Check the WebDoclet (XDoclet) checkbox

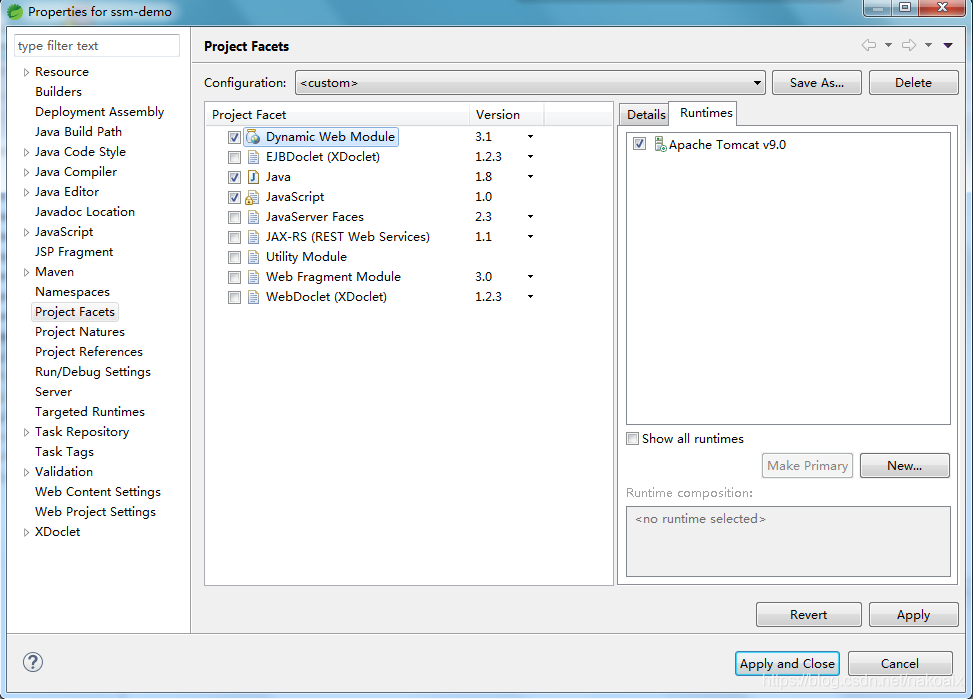[x=235, y=297]
